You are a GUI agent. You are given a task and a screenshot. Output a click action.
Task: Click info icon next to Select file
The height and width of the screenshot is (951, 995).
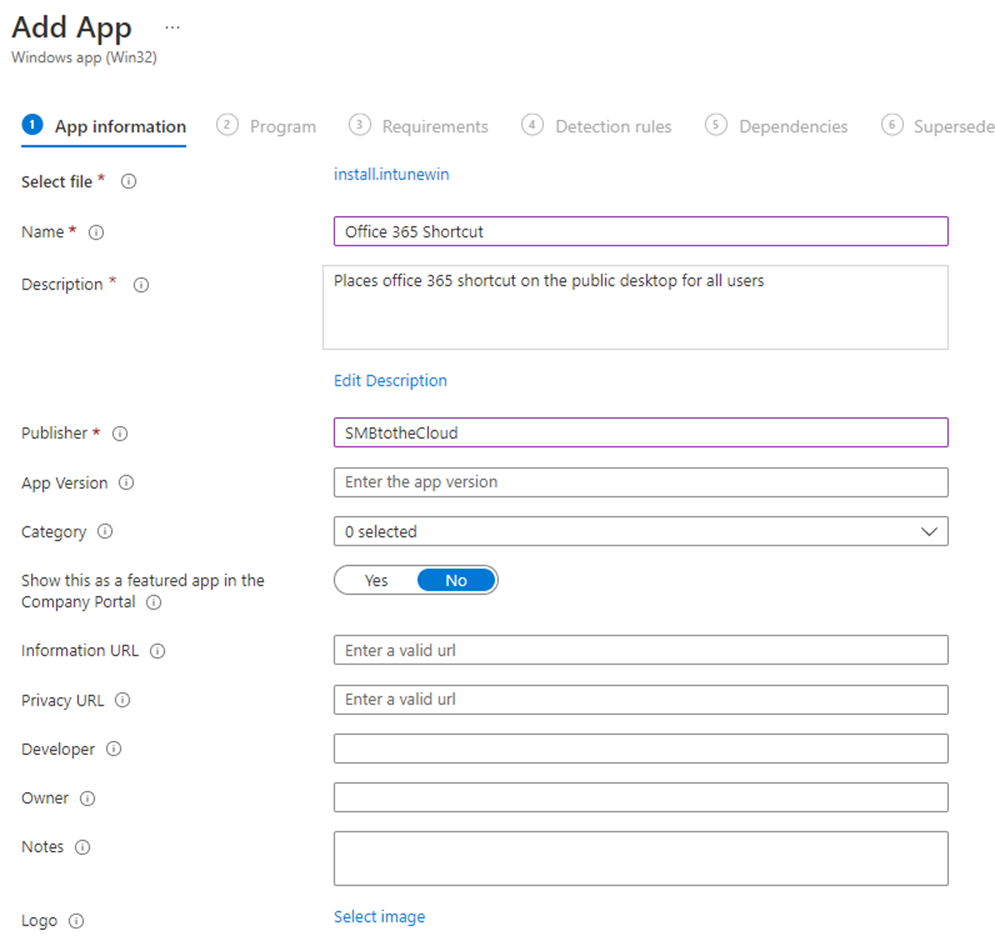tap(129, 182)
